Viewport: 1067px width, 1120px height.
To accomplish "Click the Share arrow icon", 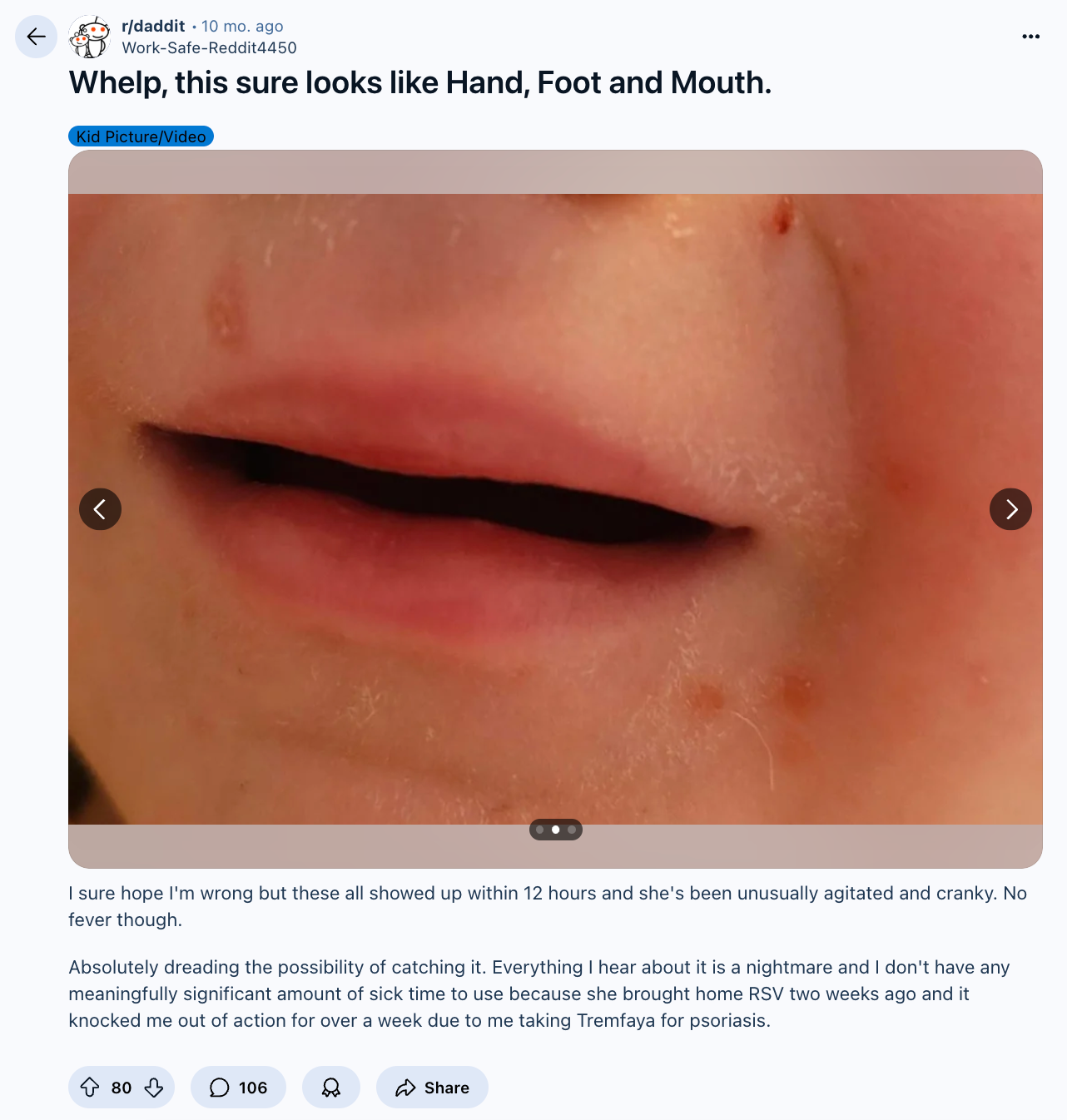I will [405, 1088].
